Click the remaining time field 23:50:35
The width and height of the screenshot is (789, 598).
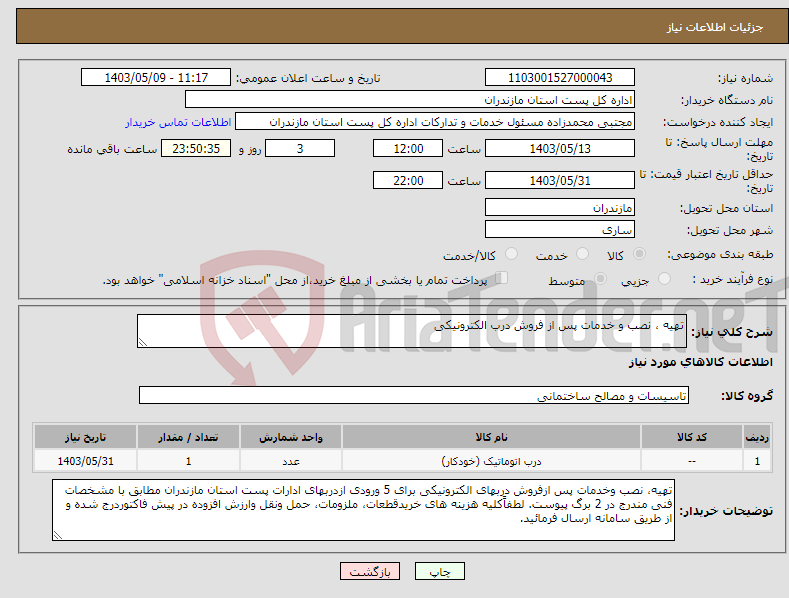[x=196, y=148]
